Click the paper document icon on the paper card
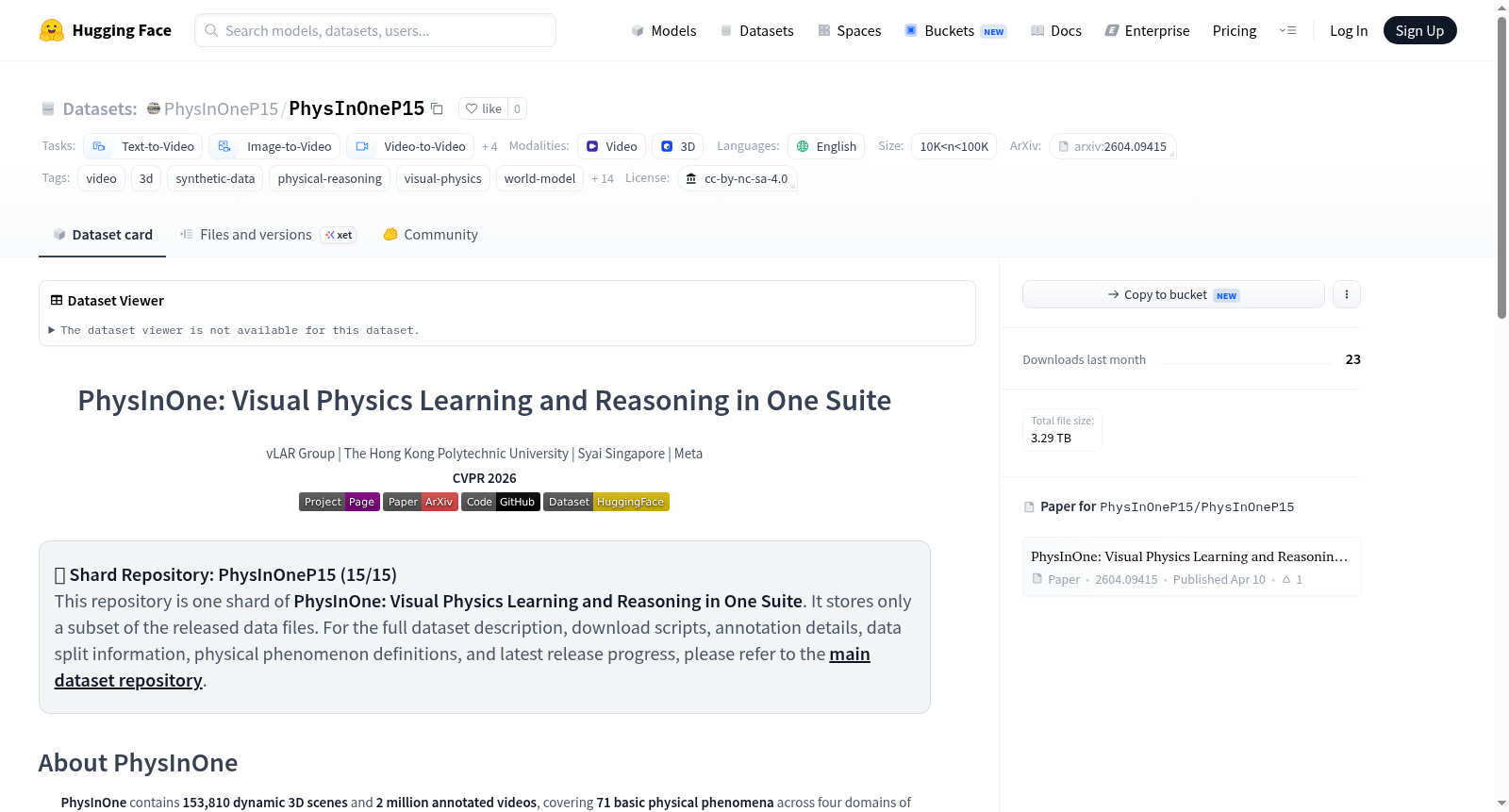Screen dimensions: 1509x812 (1037, 579)
